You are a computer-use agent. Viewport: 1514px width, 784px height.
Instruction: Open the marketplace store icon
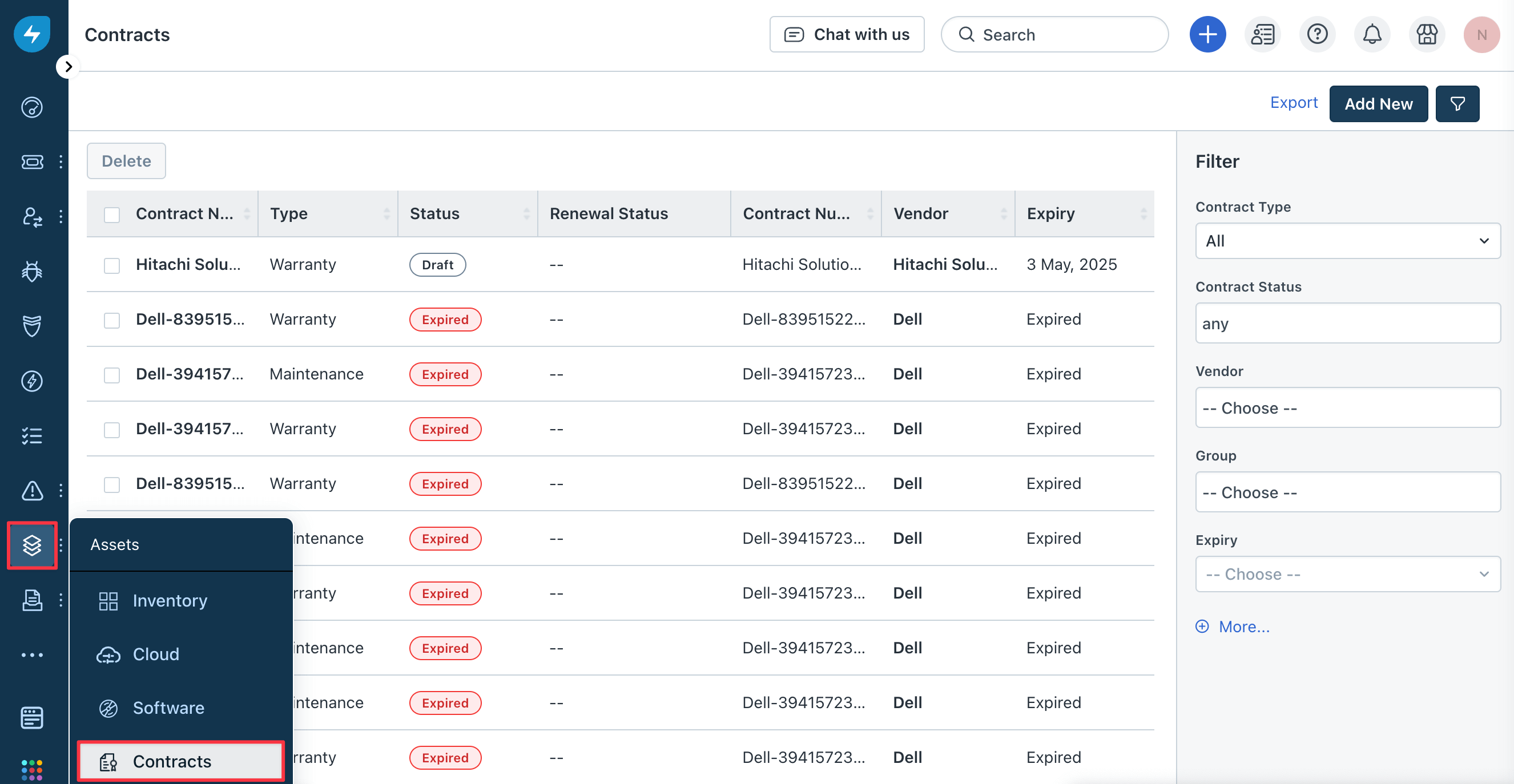(x=1426, y=35)
